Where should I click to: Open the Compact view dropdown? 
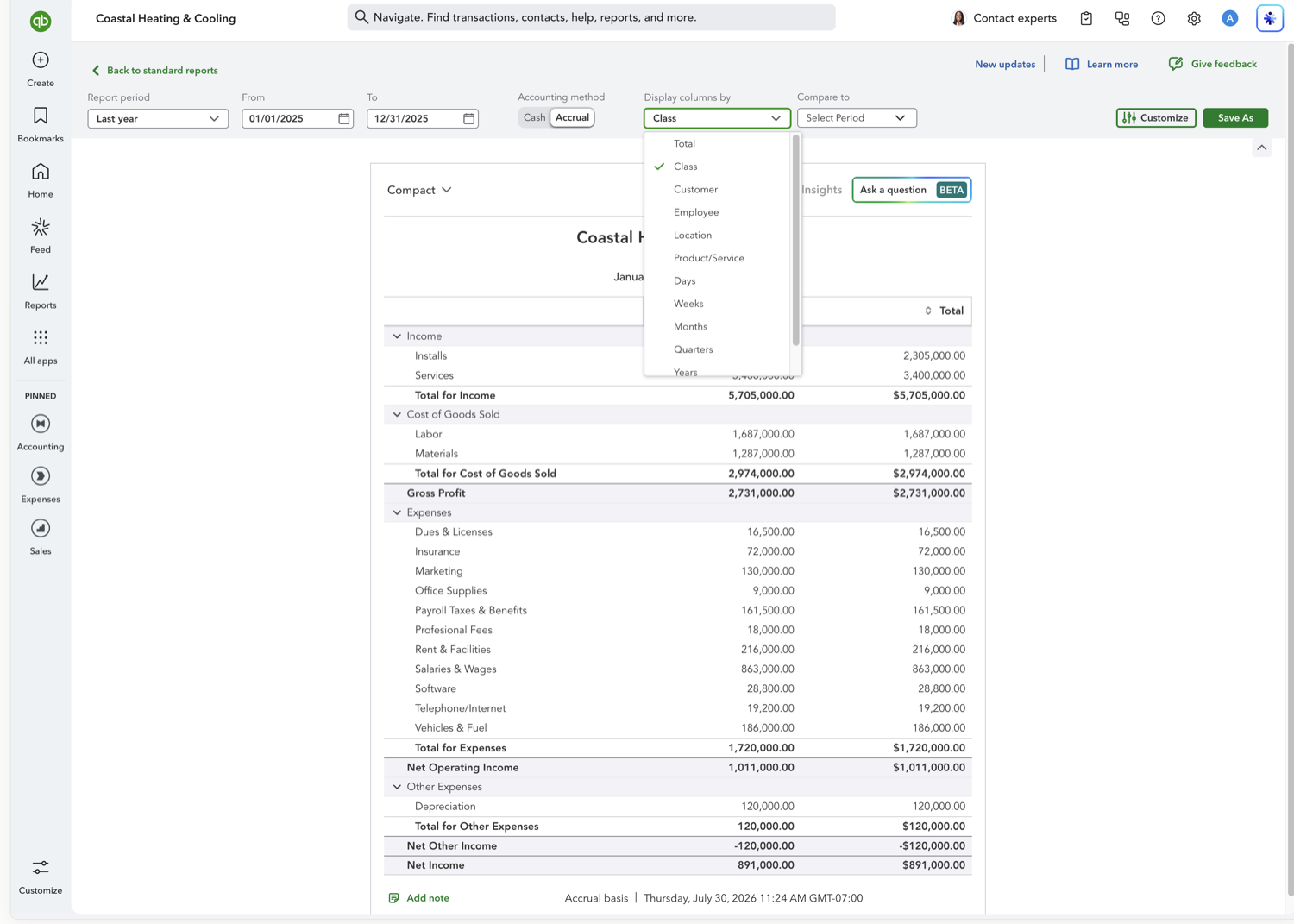[x=419, y=190]
